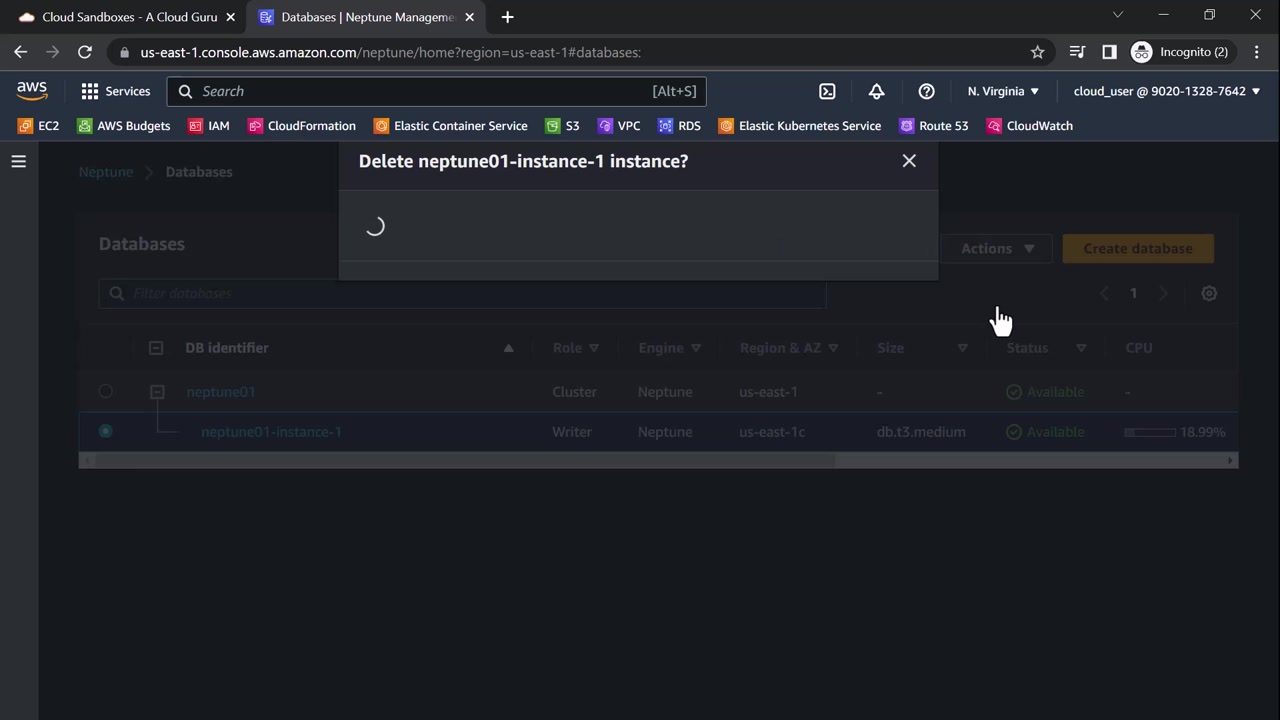Click the Filter databases field
This screenshot has height=720, width=1280.
[x=463, y=293]
